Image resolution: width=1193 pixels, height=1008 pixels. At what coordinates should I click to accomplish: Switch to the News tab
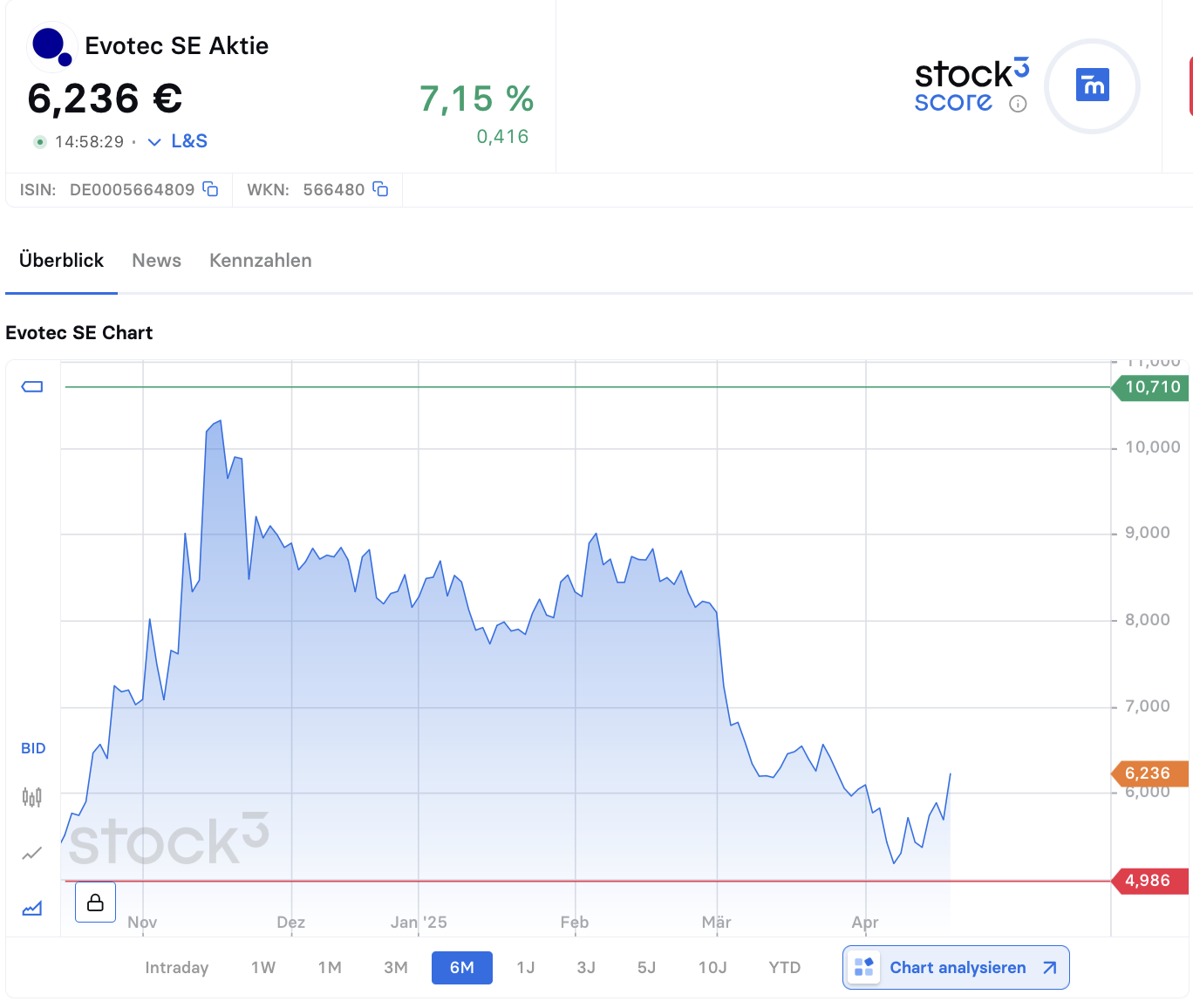click(x=157, y=261)
